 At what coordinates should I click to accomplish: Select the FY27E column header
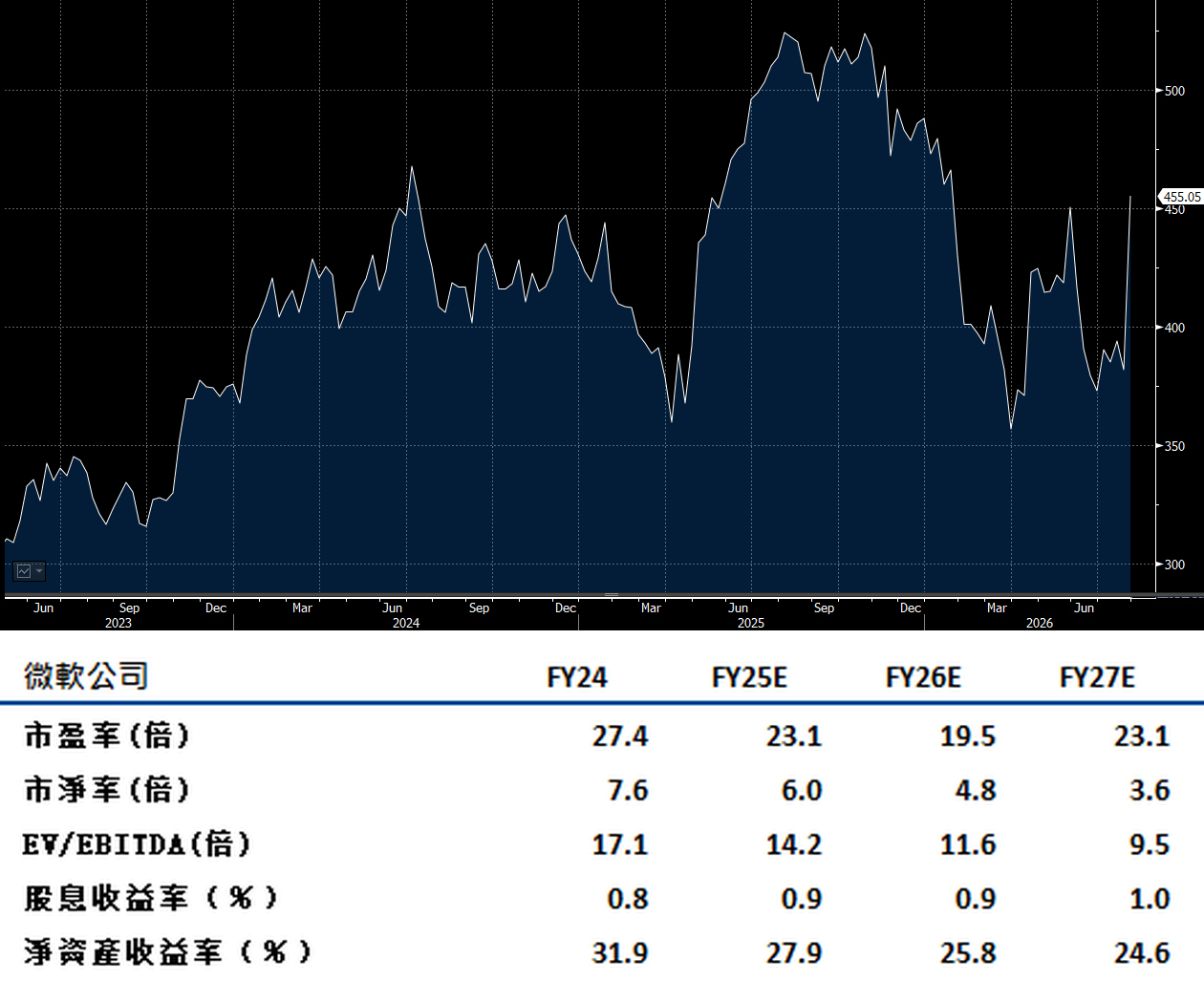[1097, 677]
